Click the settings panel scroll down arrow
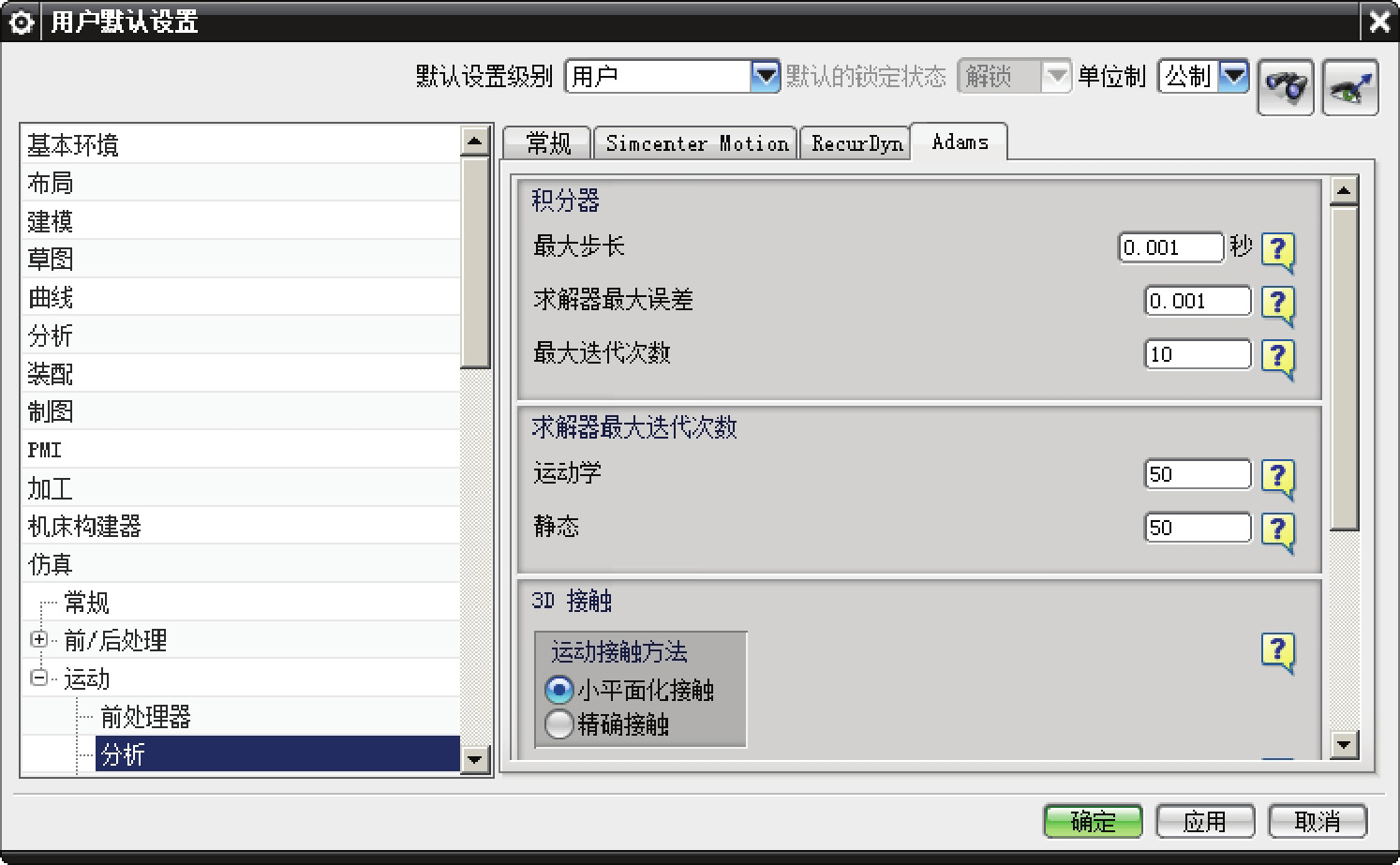 click(x=1344, y=745)
